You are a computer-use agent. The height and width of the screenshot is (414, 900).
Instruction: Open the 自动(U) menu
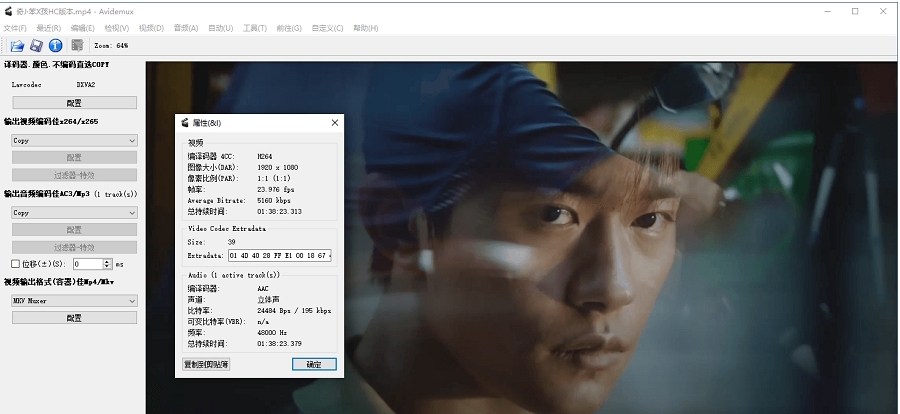point(220,28)
